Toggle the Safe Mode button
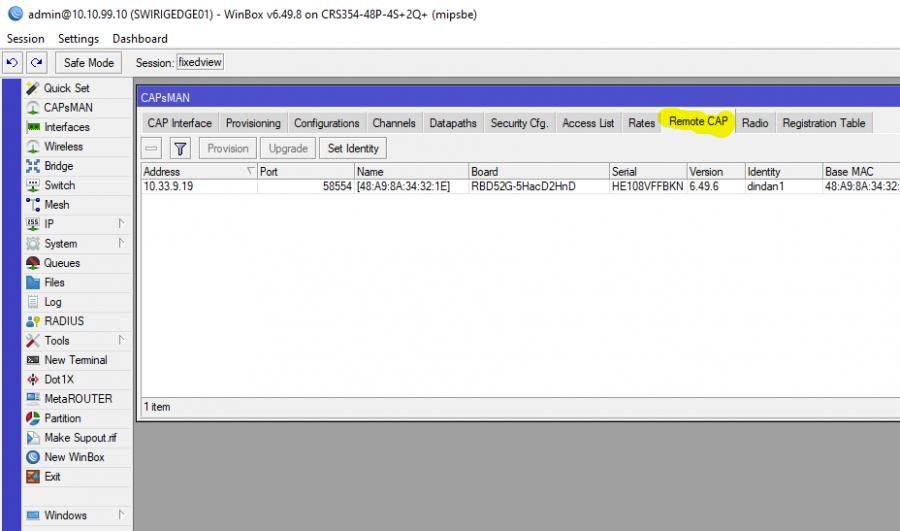Screen dimensions: 900x531 click(x=89, y=62)
